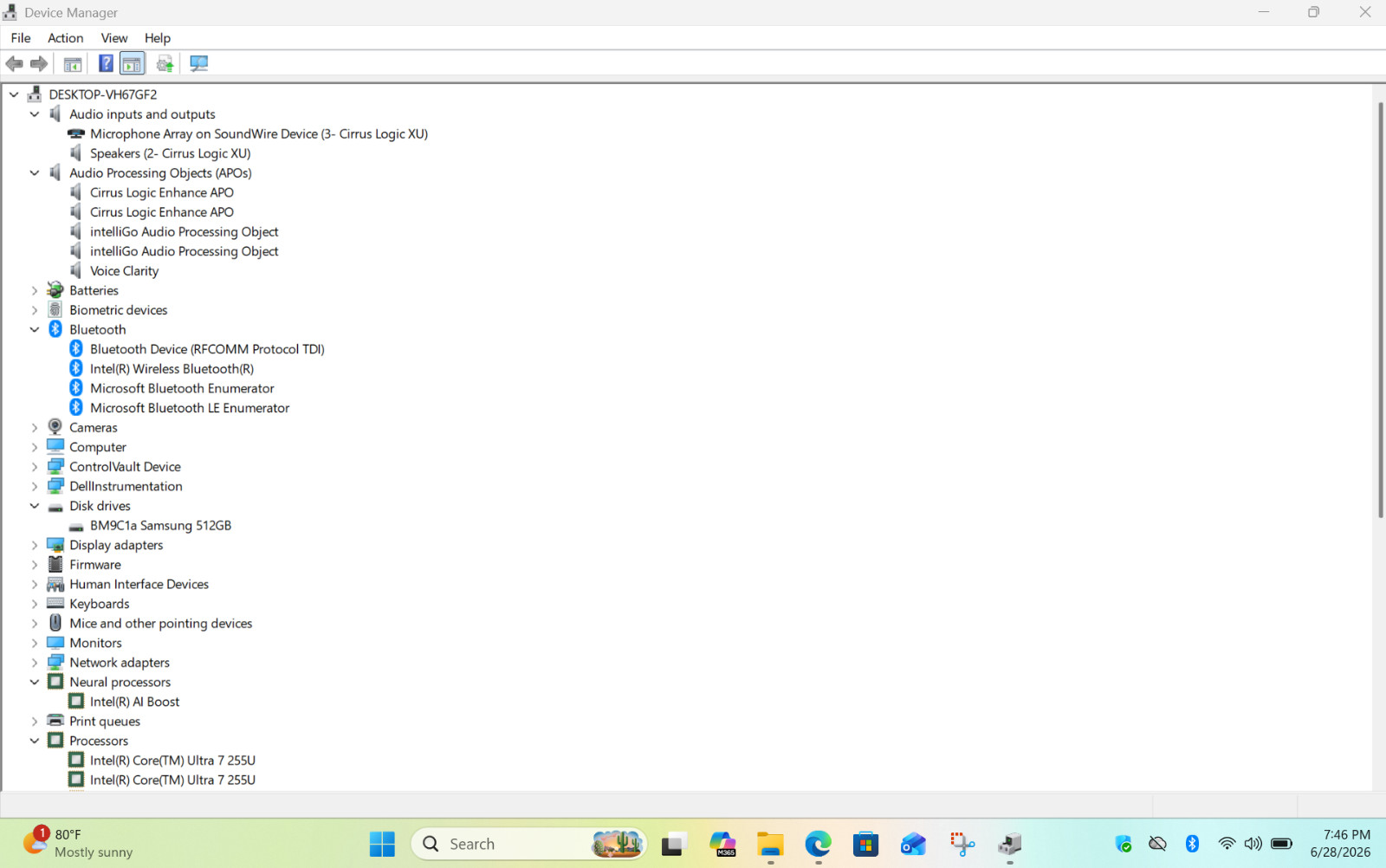
Task: Expand the DellInstrumentation category
Action: coord(35,487)
